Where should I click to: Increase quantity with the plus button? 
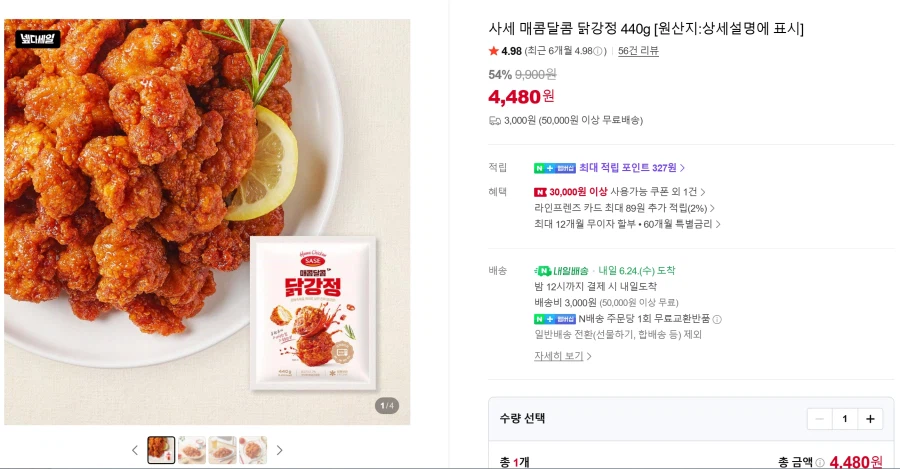(870, 419)
